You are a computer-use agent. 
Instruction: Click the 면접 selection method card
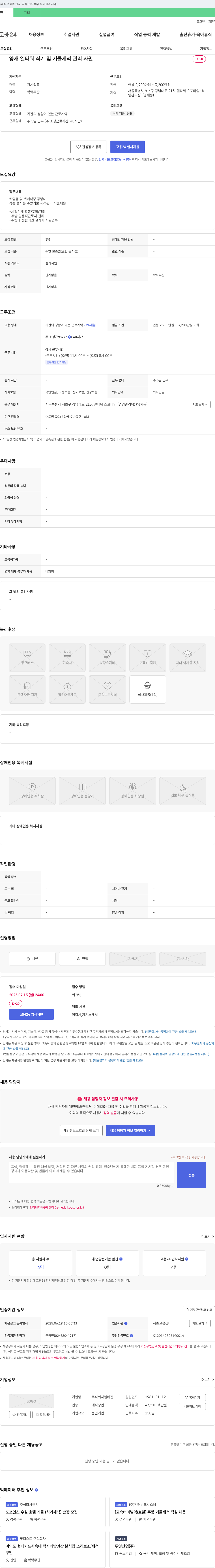[83, 959]
